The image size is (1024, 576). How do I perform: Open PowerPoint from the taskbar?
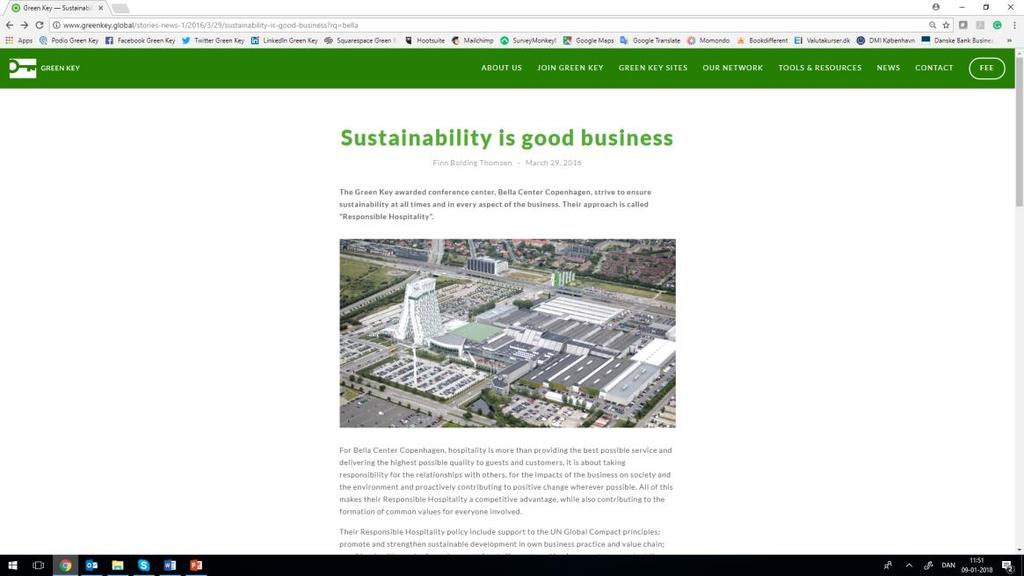point(196,566)
